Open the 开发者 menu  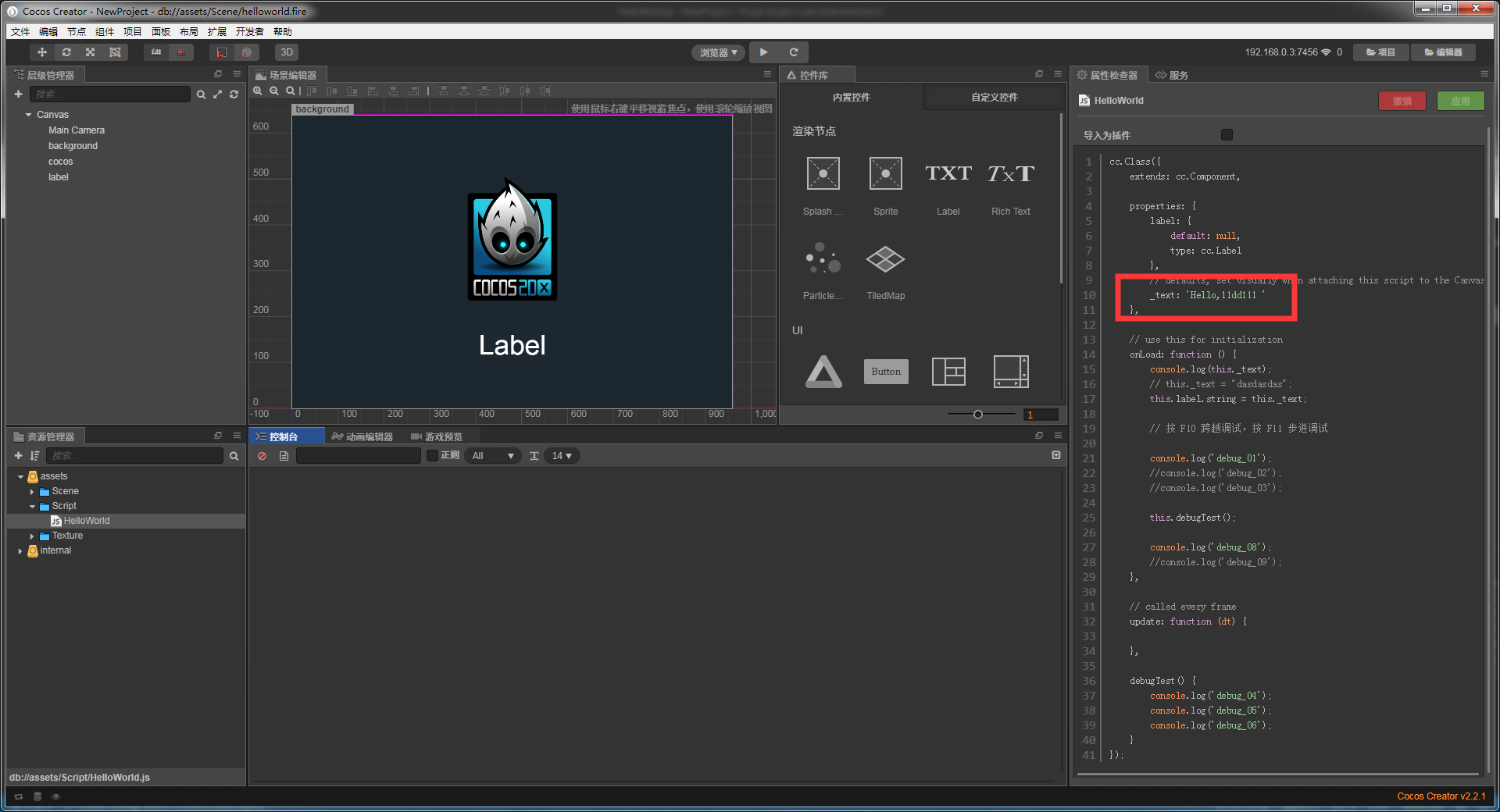tap(250, 32)
